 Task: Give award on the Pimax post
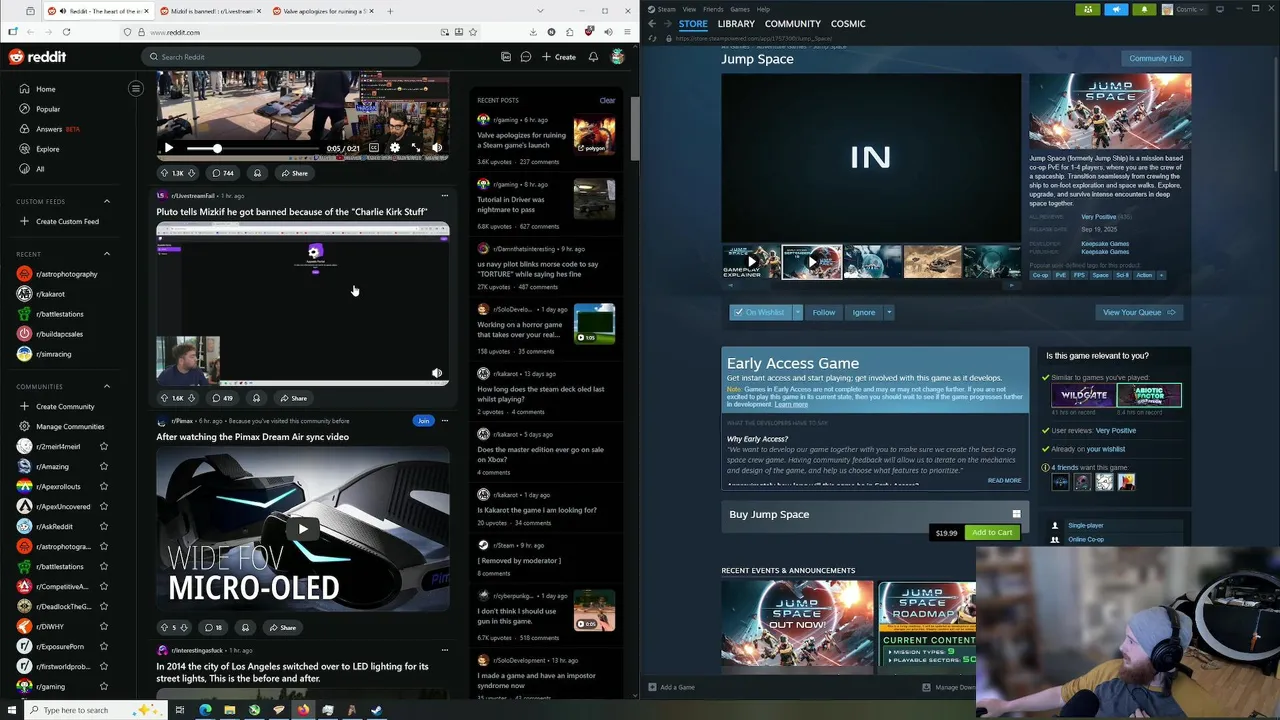(x=245, y=628)
